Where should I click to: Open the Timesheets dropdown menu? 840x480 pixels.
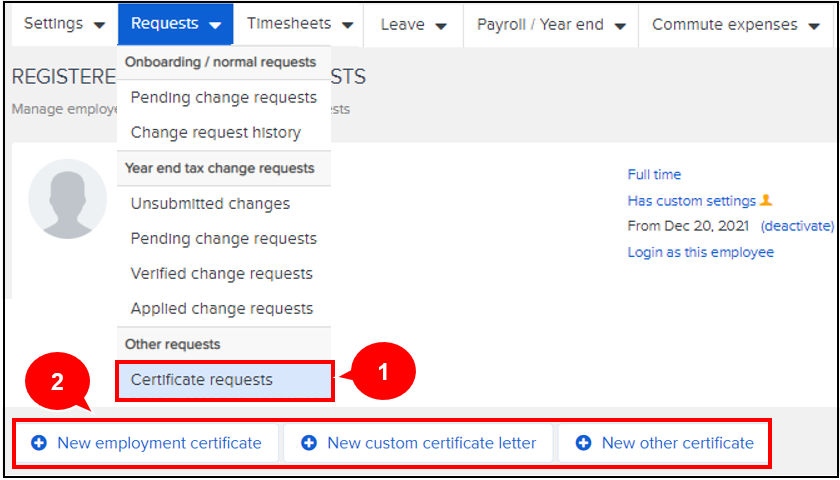301,24
